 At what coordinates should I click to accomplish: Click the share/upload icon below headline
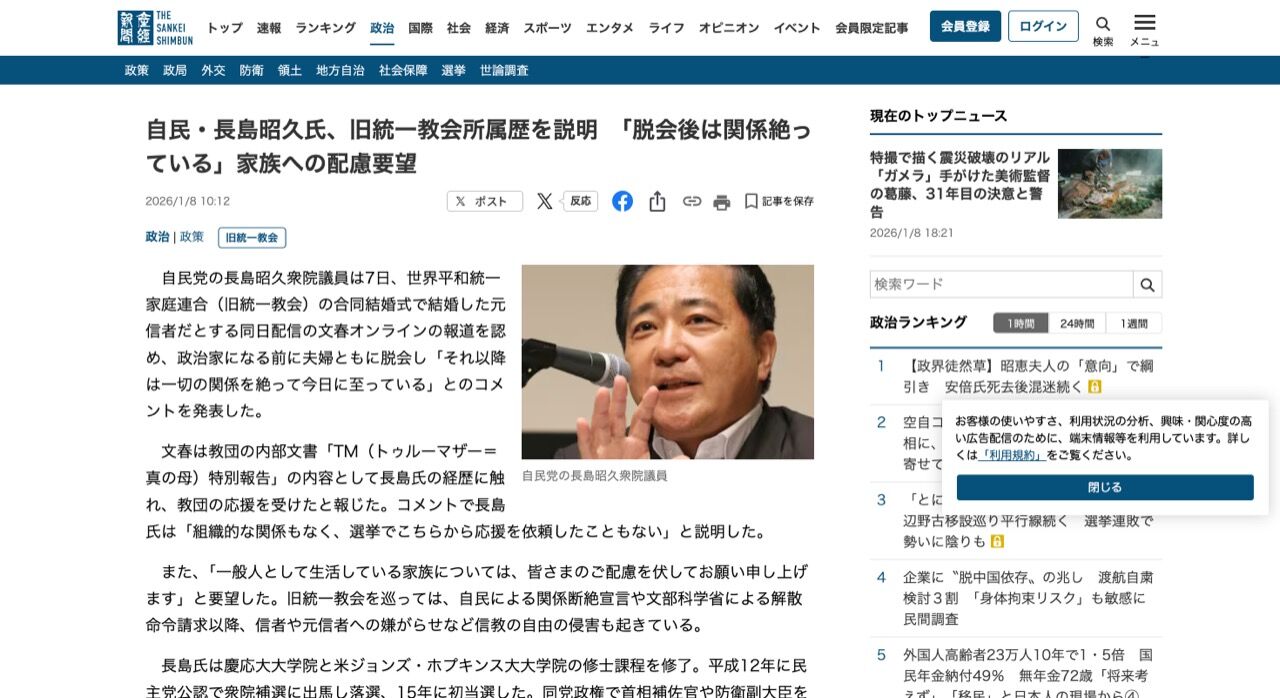pos(657,201)
